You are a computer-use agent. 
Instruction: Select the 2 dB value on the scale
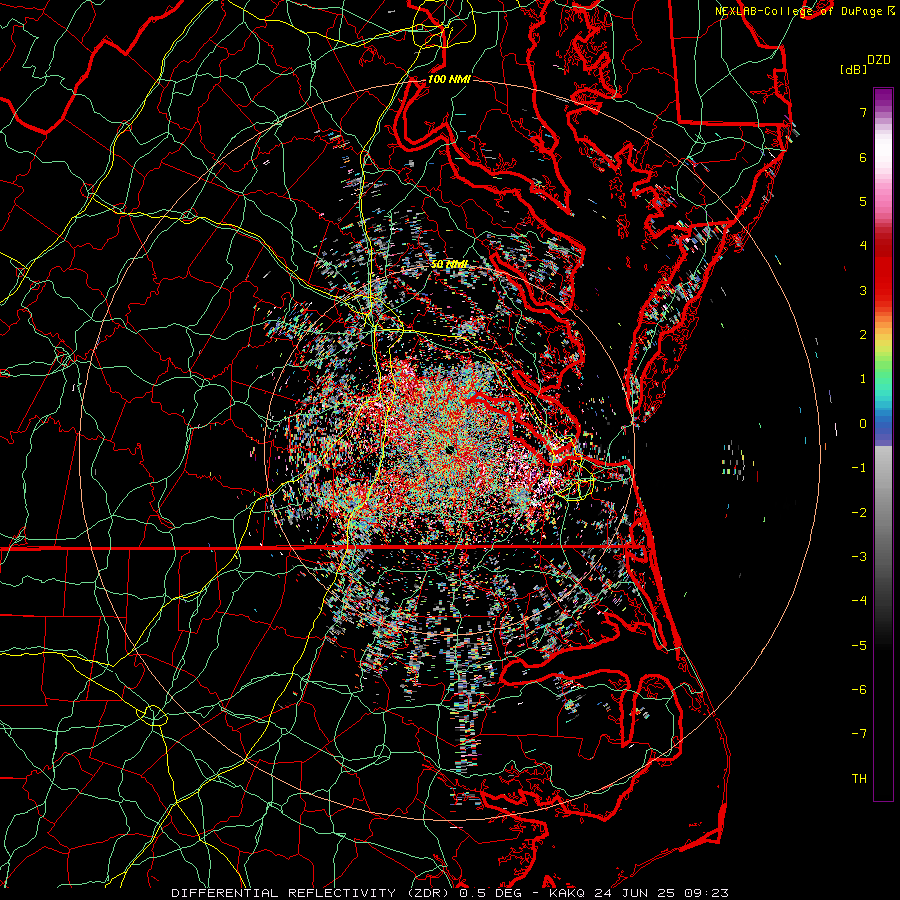(x=863, y=335)
